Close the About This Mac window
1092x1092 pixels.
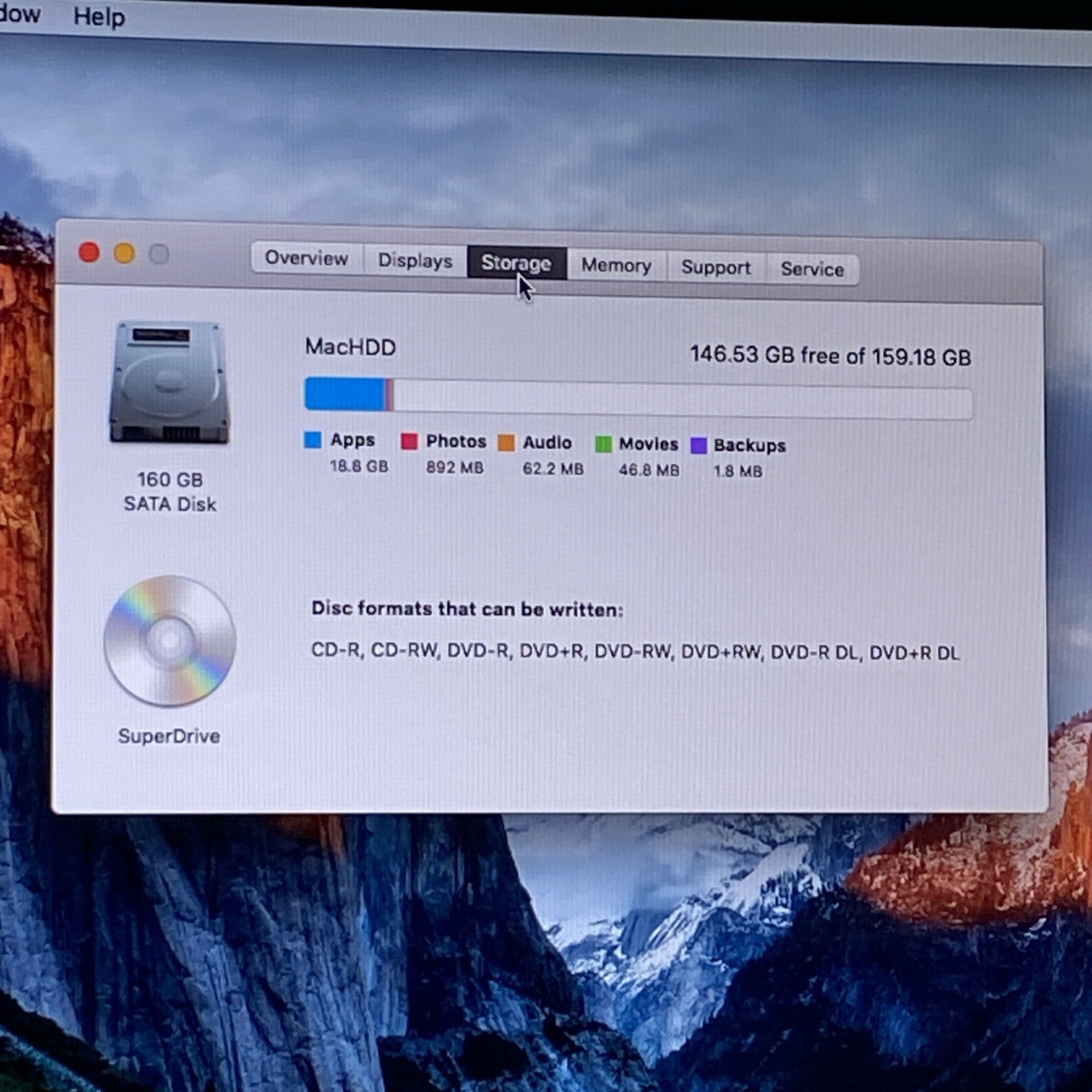(x=89, y=253)
